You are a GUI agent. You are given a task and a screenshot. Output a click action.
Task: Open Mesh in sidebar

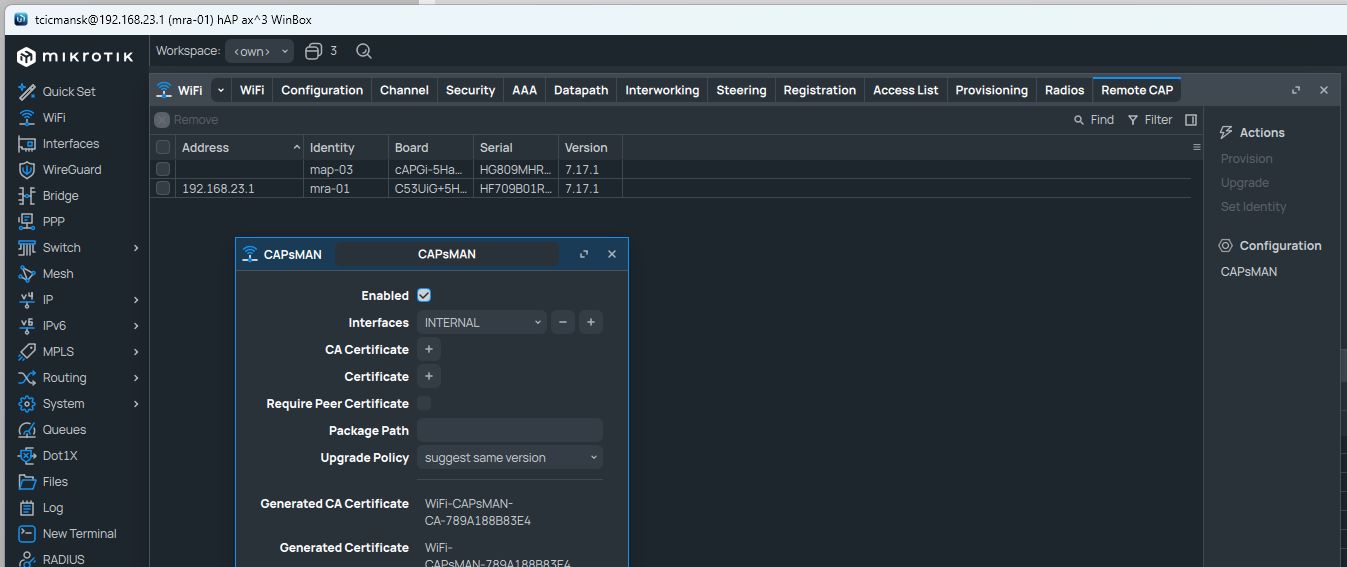tap(58, 273)
